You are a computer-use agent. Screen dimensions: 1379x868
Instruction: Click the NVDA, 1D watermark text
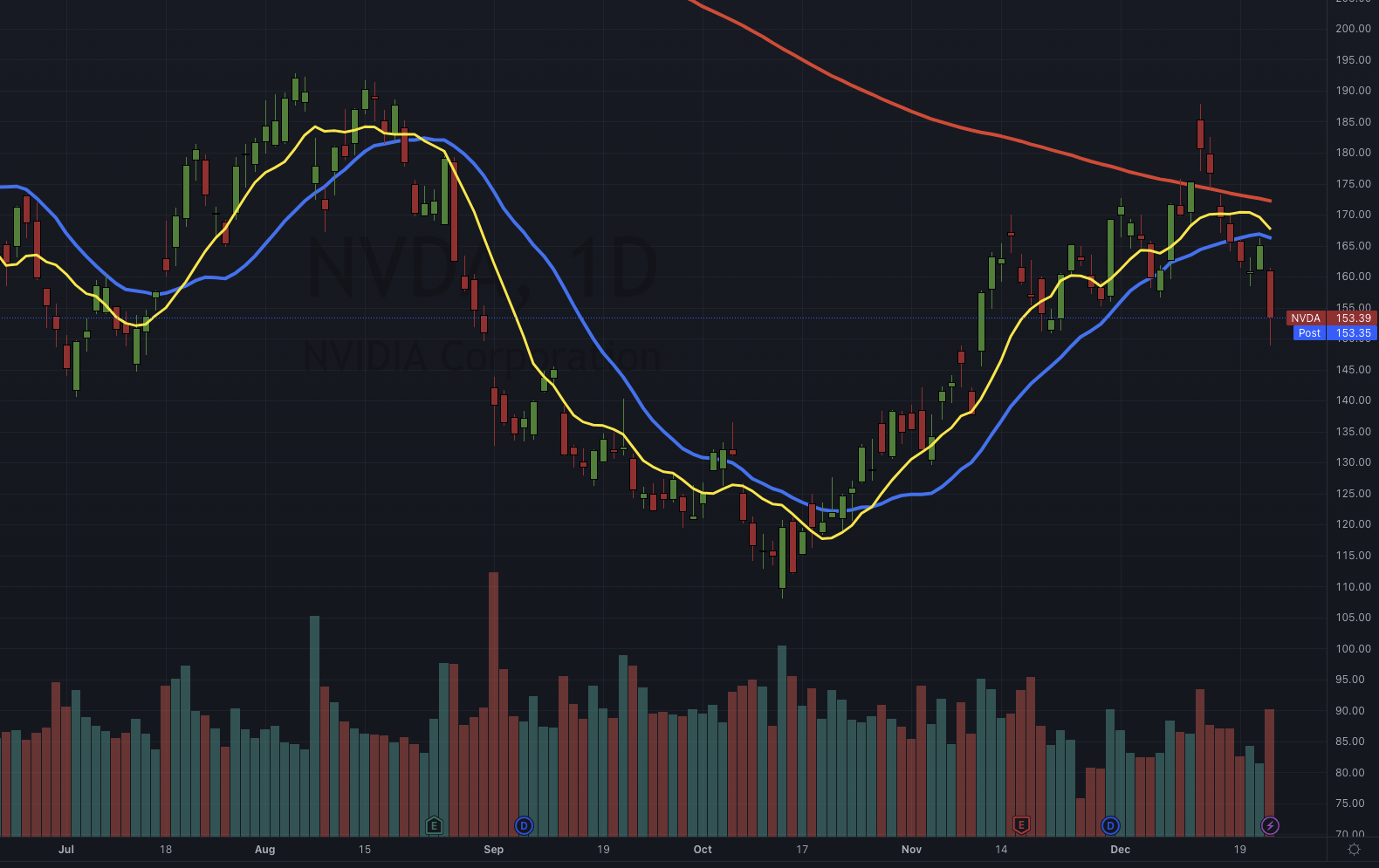(482, 270)
